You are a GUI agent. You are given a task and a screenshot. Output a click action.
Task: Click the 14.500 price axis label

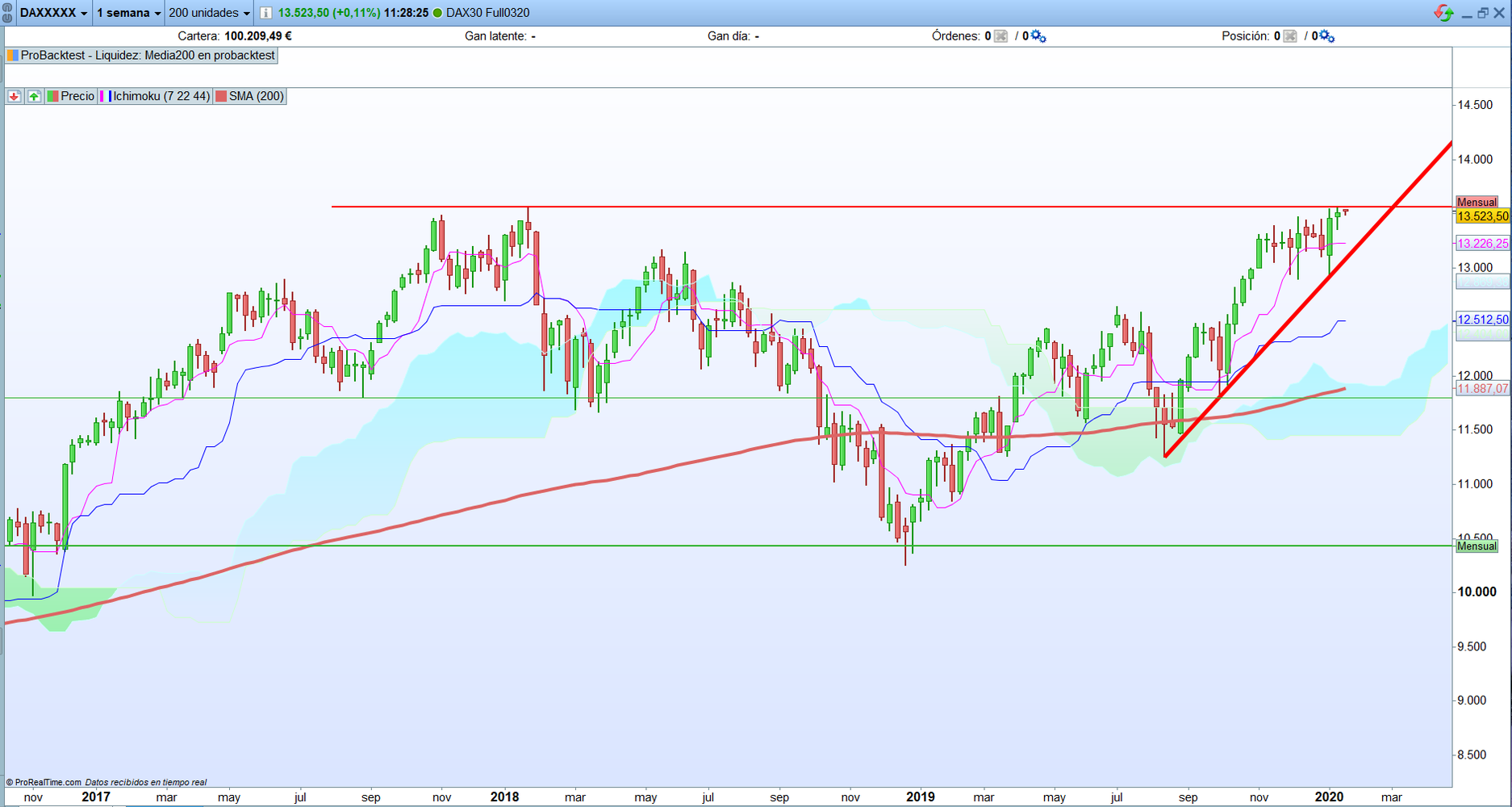[1475, 105]
